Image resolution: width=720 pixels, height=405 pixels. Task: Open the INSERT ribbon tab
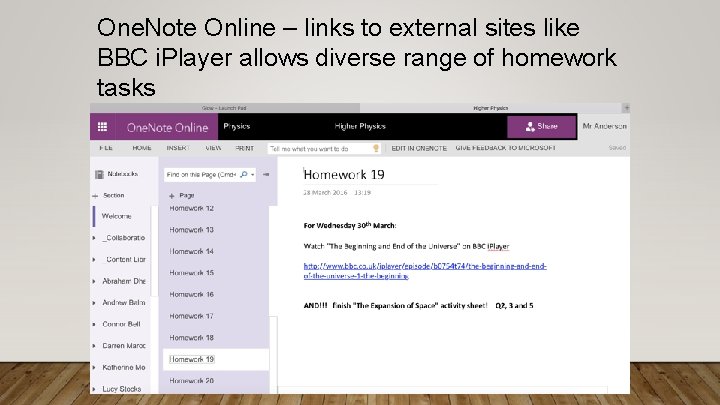178,148
